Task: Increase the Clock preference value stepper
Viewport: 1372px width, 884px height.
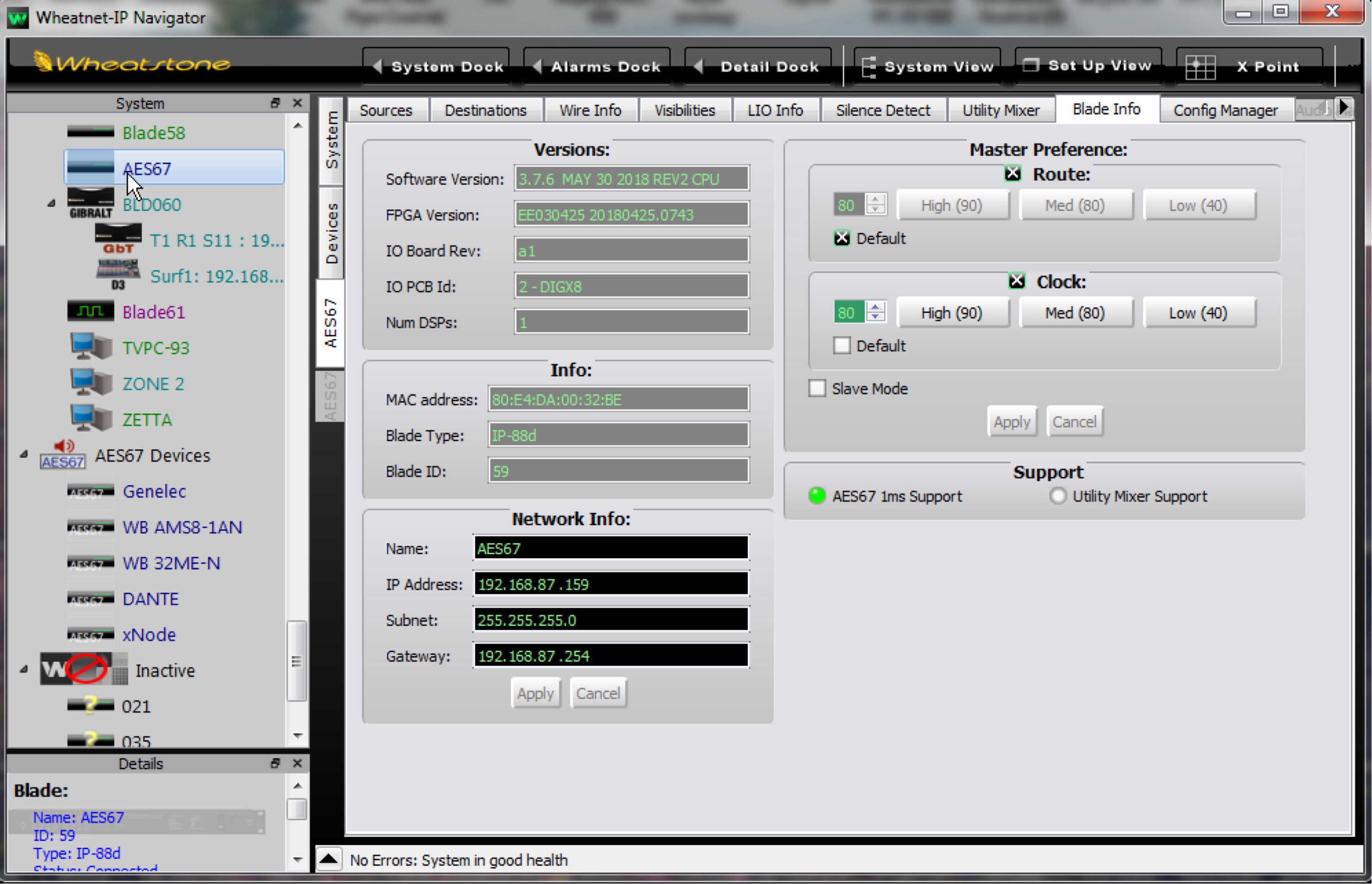Action: tap(875, 307)
